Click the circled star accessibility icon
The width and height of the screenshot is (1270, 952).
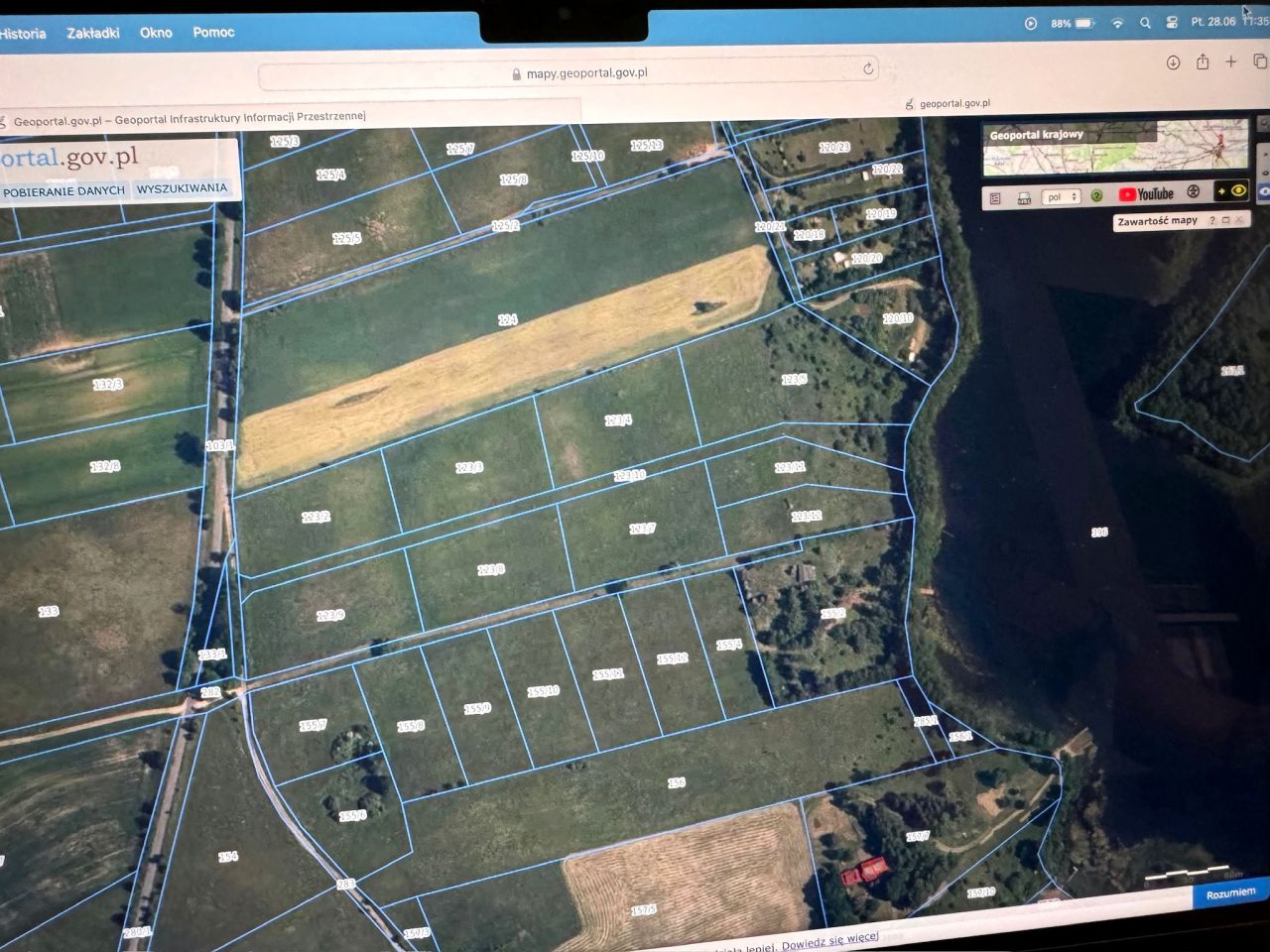click(1194, 192)
